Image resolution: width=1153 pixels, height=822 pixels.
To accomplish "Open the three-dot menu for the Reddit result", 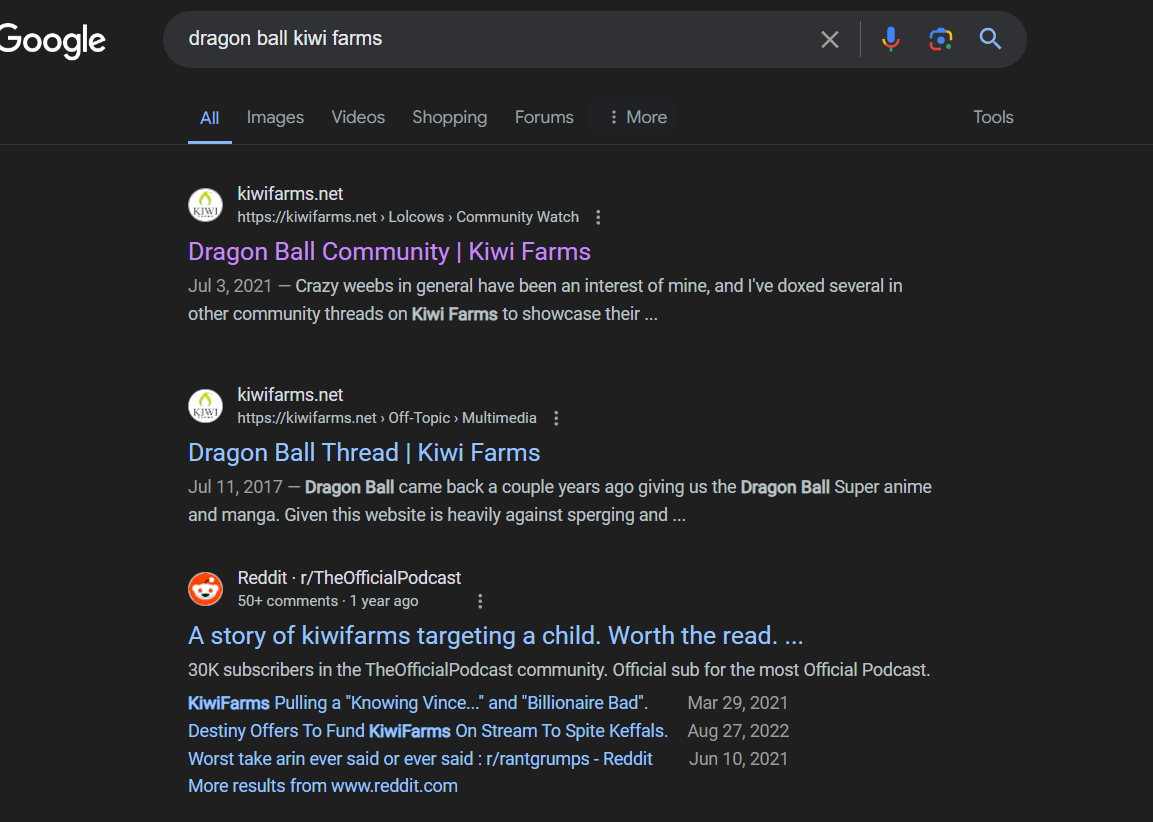I will (480, 601).
